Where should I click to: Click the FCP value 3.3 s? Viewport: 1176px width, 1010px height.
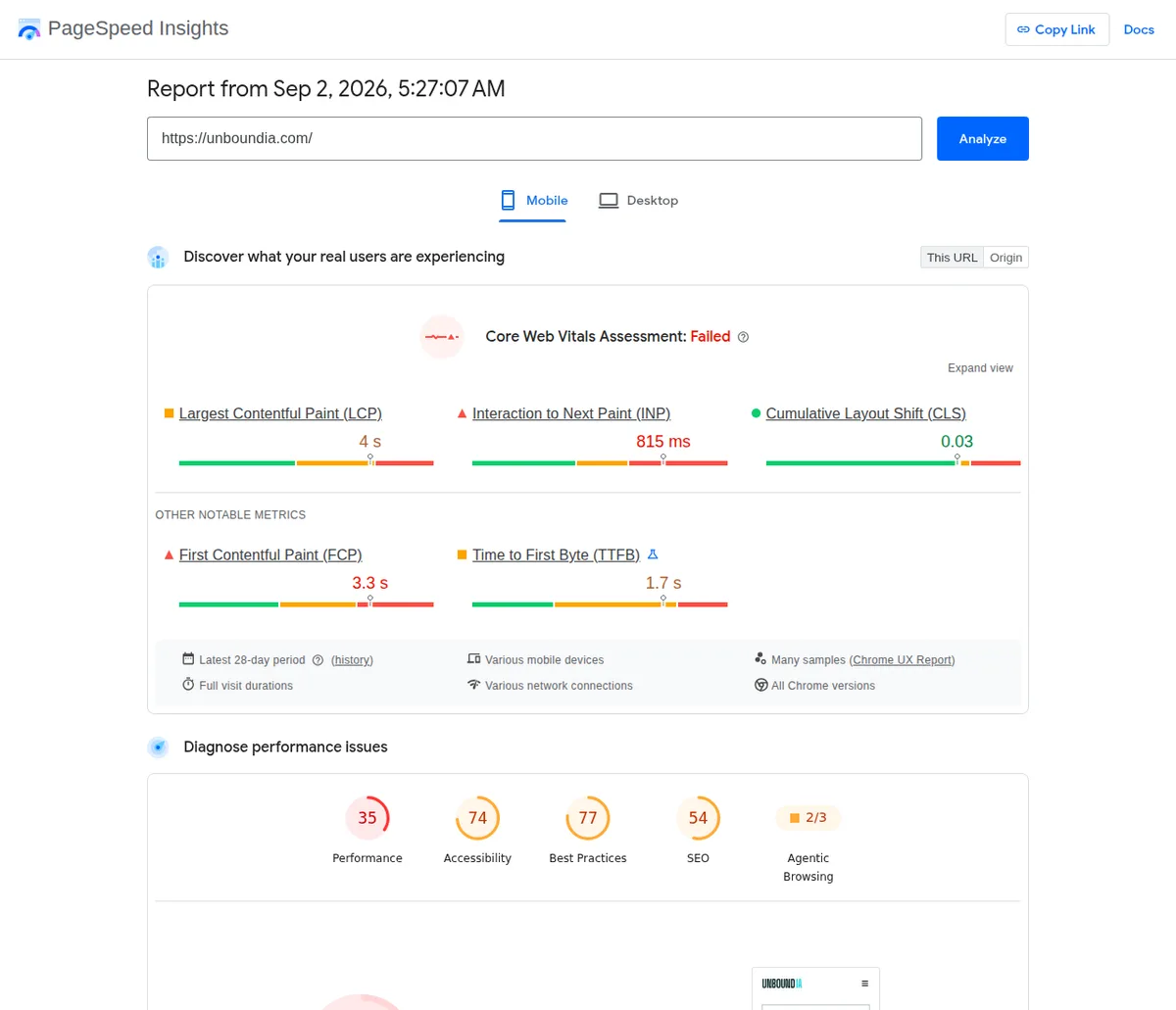pyautogui.click(x=369, y=583)
